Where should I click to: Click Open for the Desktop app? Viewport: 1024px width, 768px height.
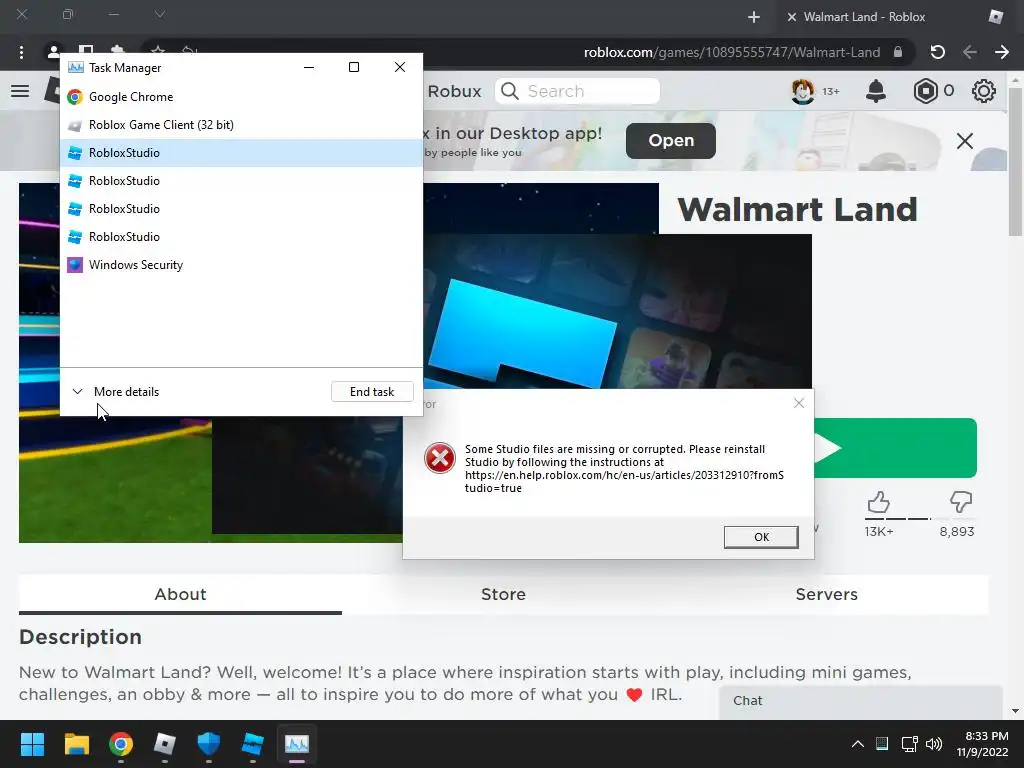click(671, 140)
